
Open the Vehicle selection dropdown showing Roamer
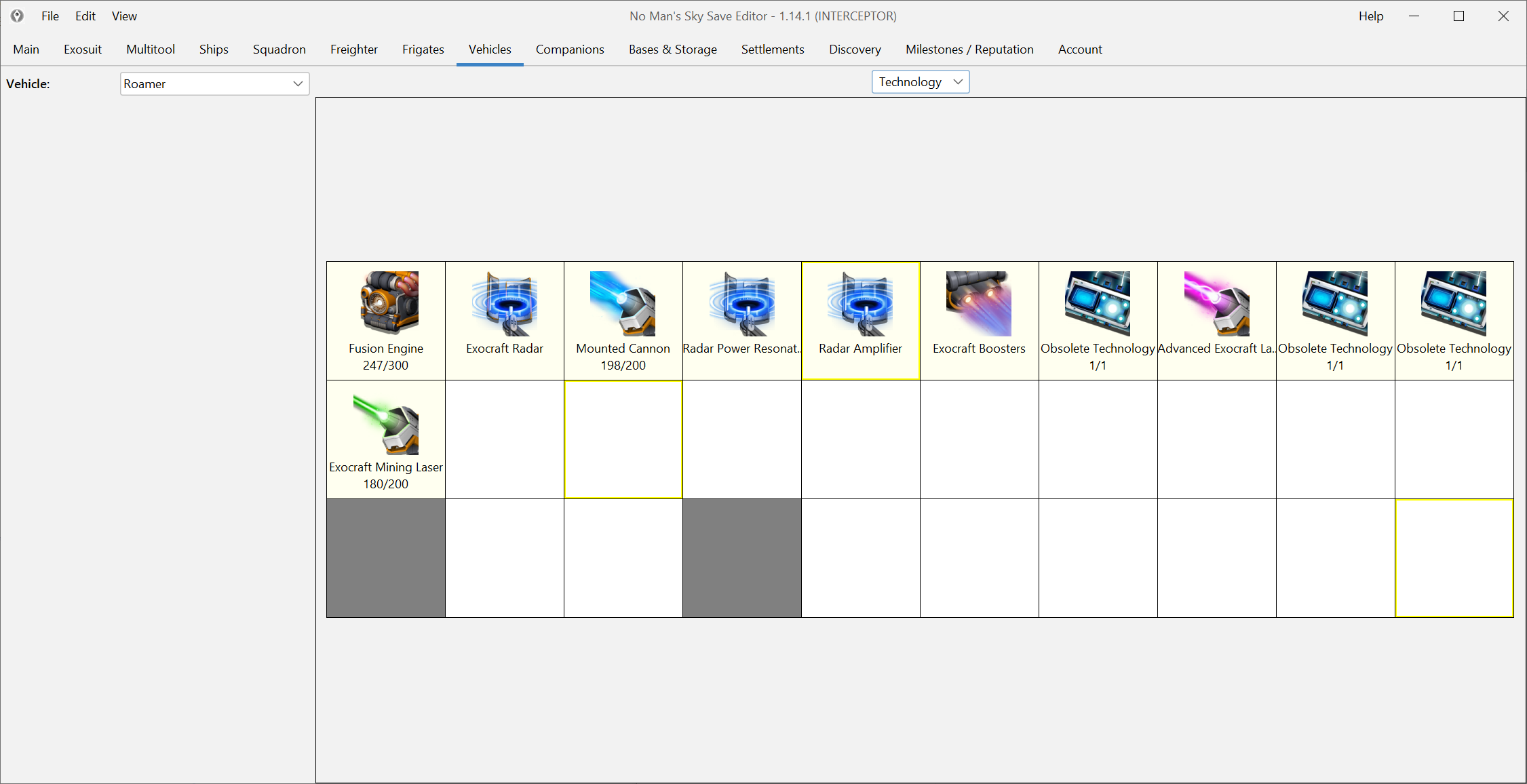(x=214, y=83)
